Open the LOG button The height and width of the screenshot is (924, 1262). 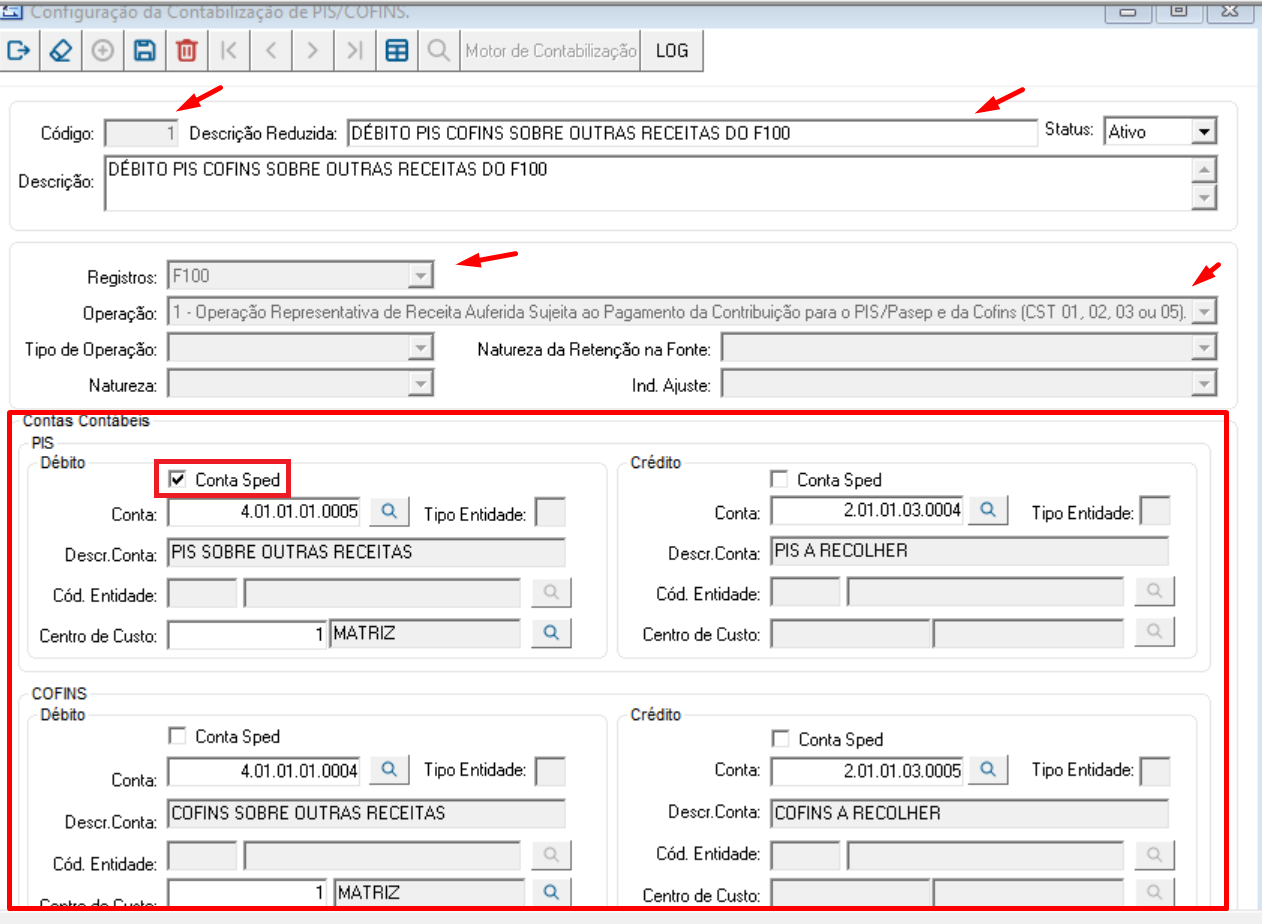coord(672,51)
